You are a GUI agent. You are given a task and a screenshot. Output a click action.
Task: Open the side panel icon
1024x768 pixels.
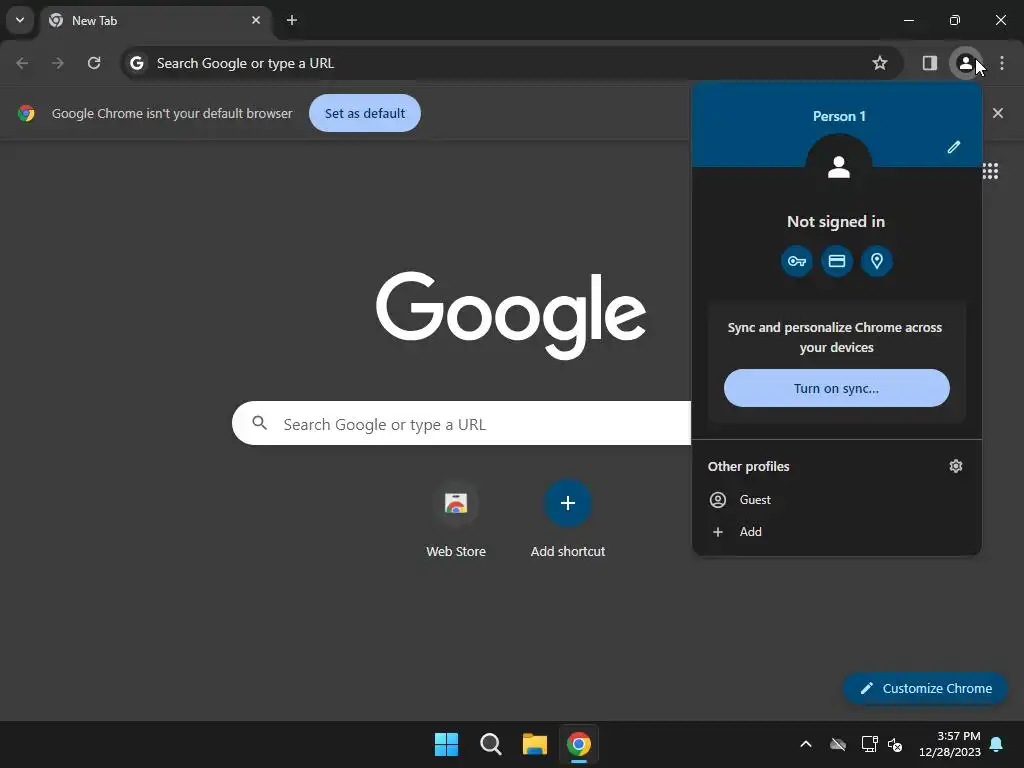tap(929, 63)
